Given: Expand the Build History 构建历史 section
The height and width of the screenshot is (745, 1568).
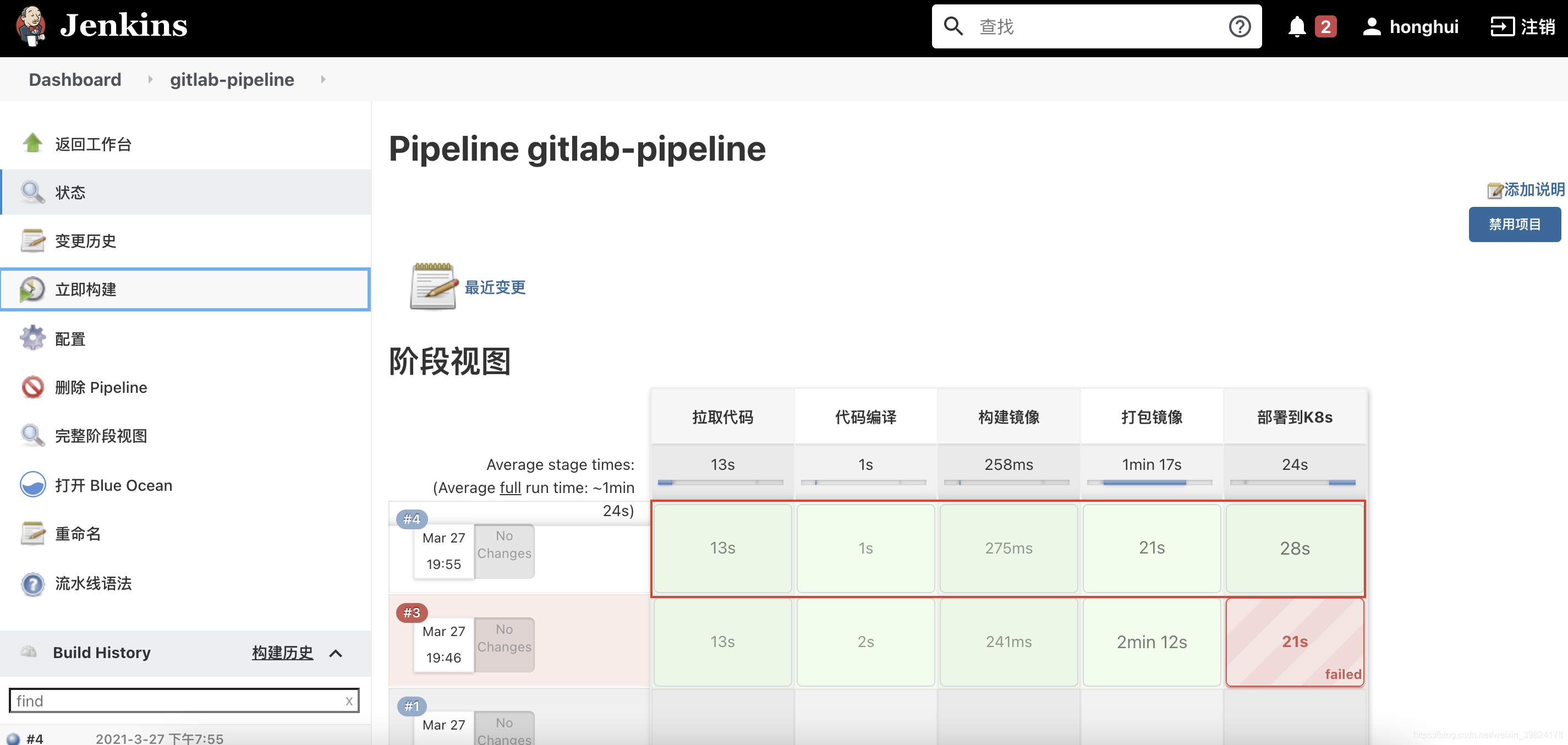Looking at the screenshot, I should (x=338, y=652).
